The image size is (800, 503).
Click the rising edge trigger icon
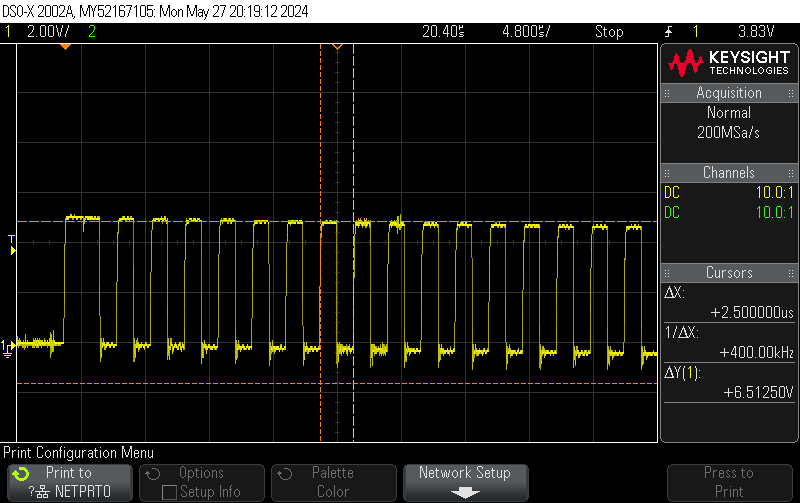[x=668, y=32]
